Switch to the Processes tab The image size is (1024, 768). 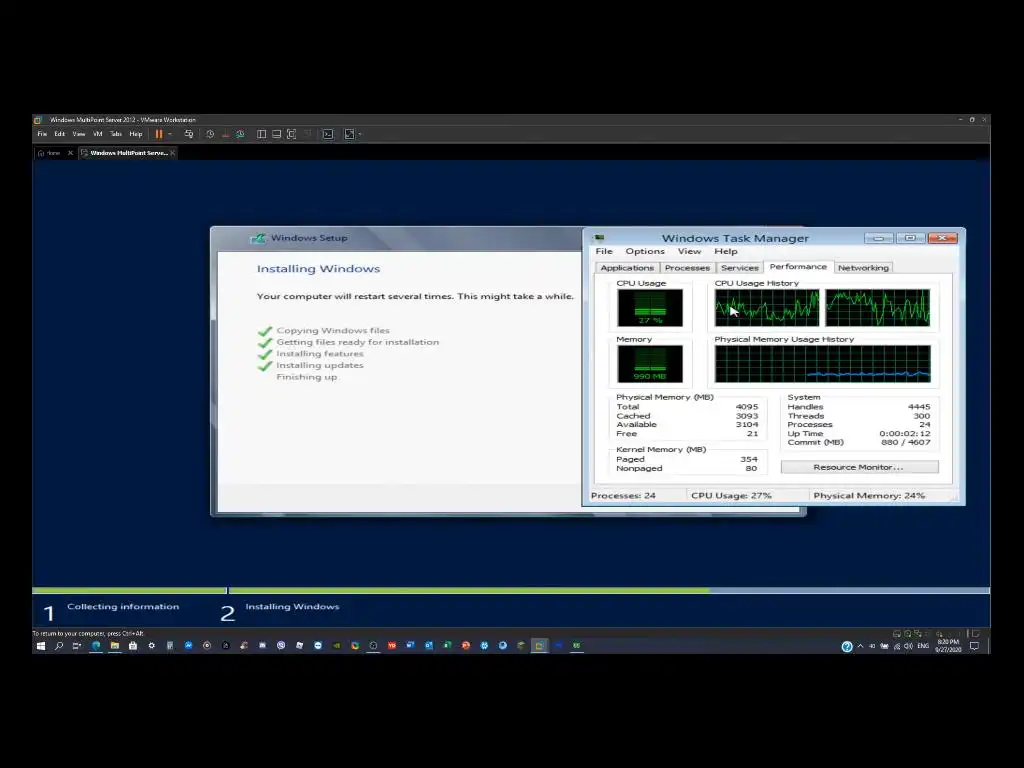tap(687, 268)
